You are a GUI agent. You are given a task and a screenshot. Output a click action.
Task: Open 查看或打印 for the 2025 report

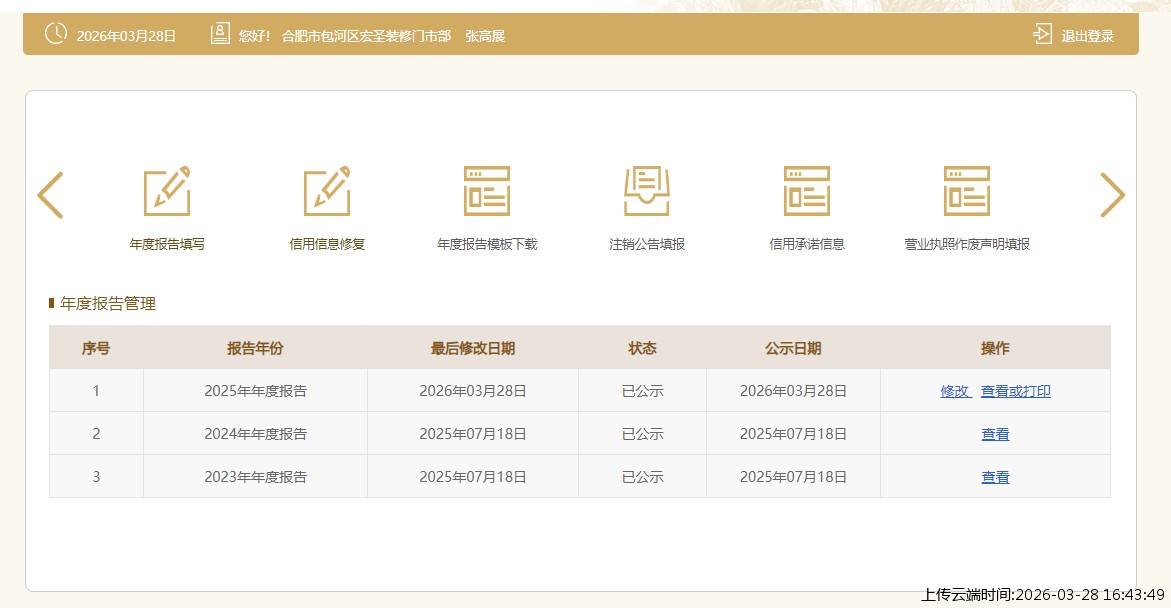[1015, 391]
